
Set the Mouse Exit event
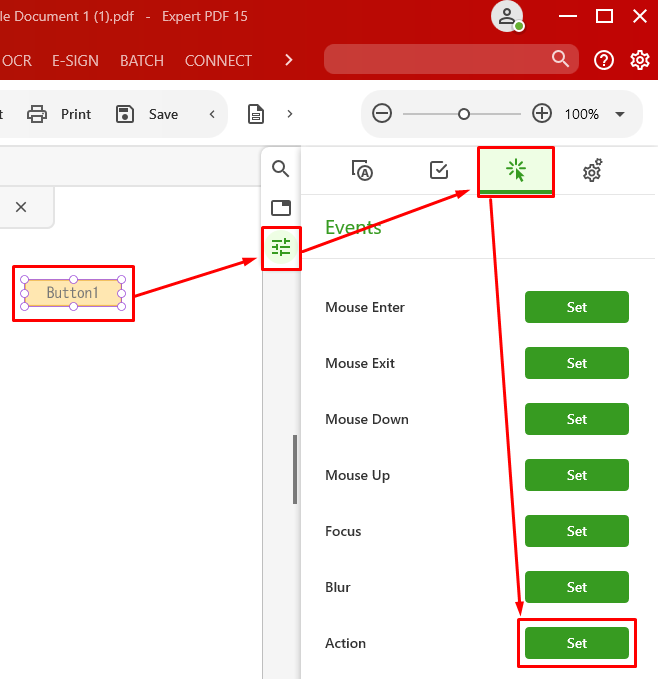pos(577,363)
